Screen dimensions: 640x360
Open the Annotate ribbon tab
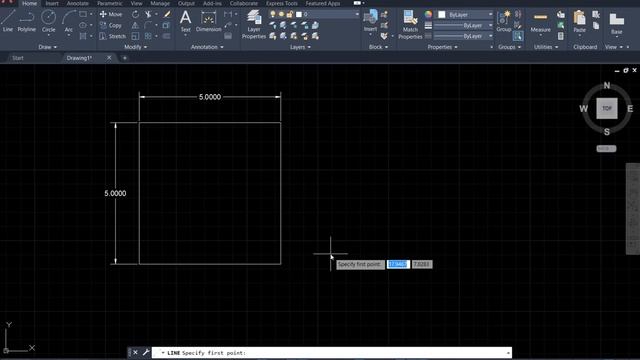click(78, 3)
